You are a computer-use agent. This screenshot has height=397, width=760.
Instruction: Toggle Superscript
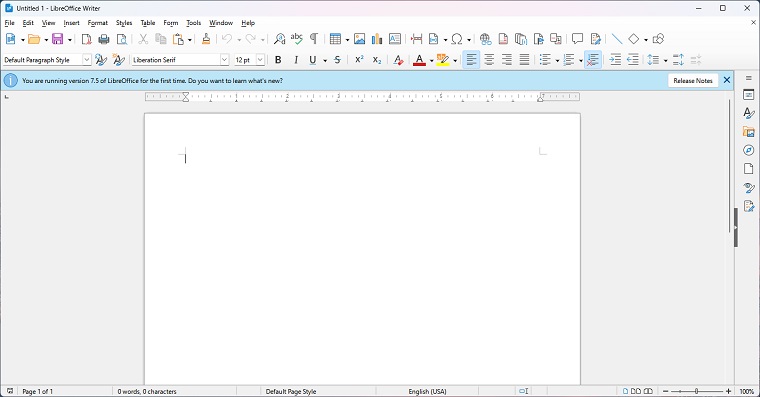point(359,60)
